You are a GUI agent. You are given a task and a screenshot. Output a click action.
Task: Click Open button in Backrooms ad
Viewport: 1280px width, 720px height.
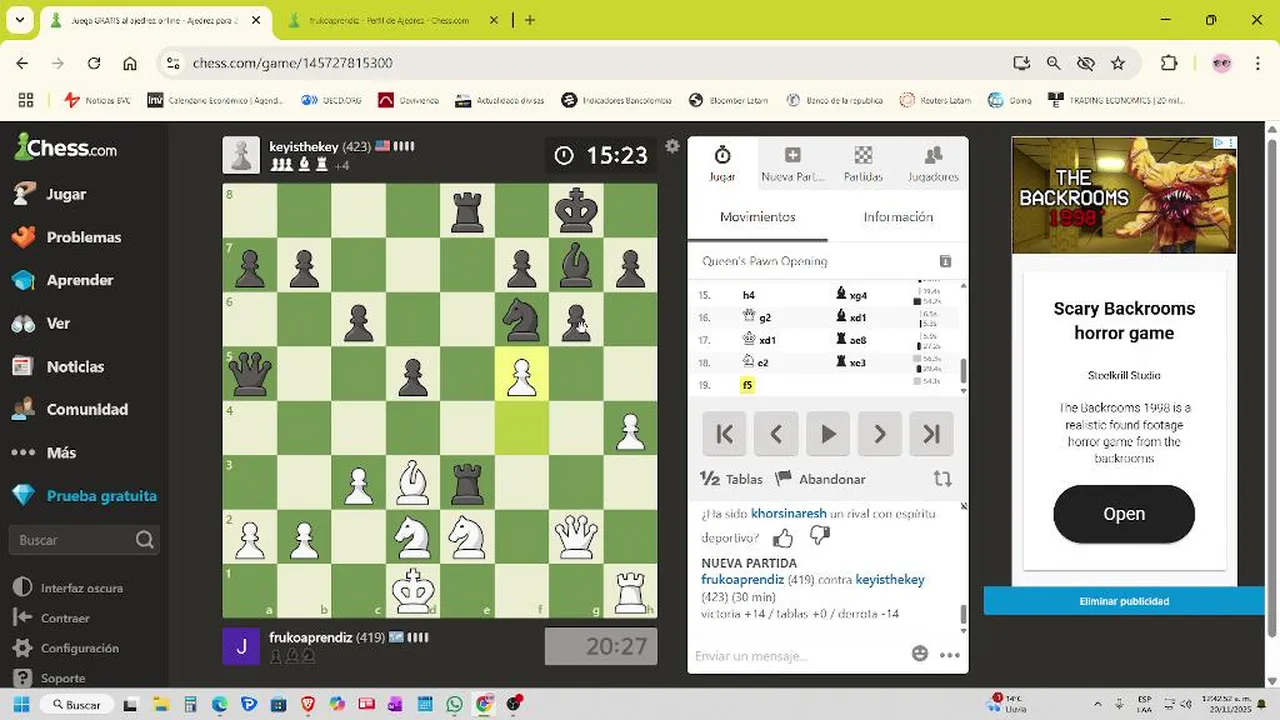pos(1124,514)
